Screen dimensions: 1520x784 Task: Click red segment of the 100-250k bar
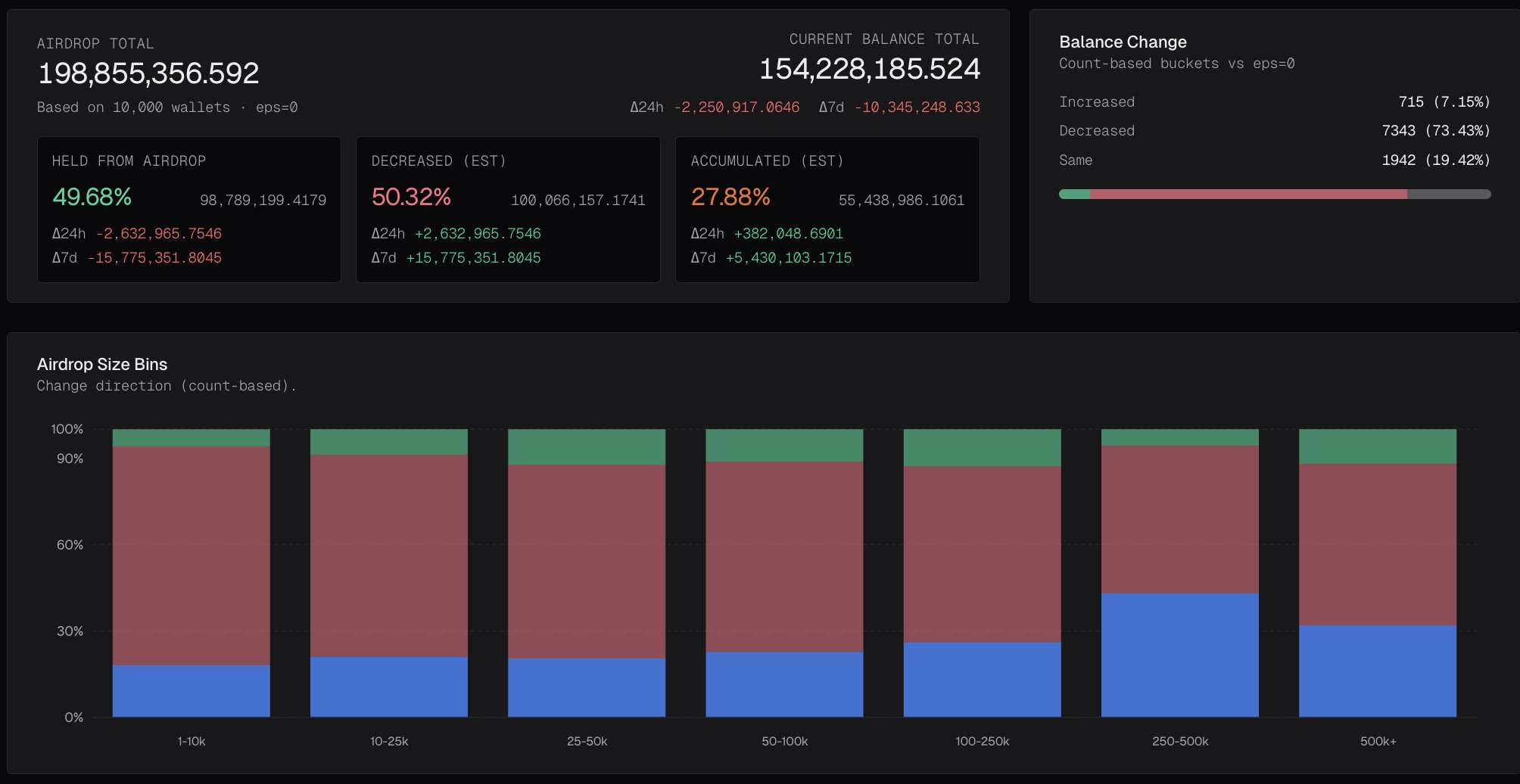982,553
